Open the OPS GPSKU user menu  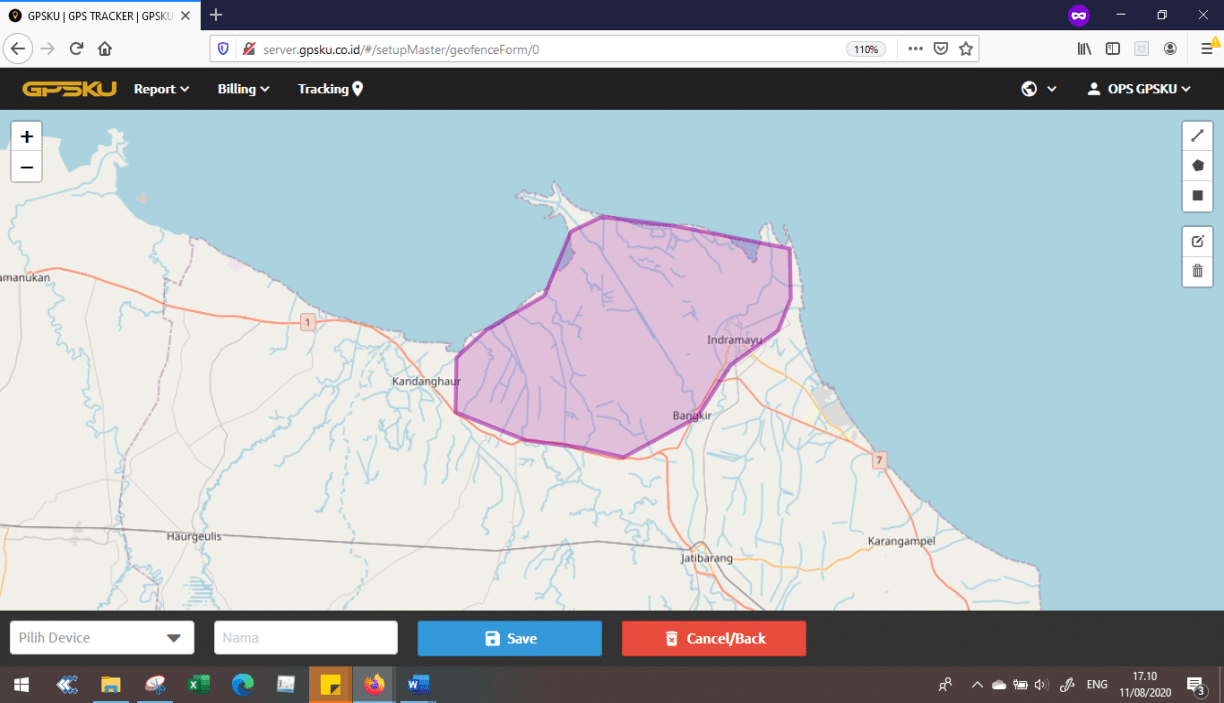1139,89
